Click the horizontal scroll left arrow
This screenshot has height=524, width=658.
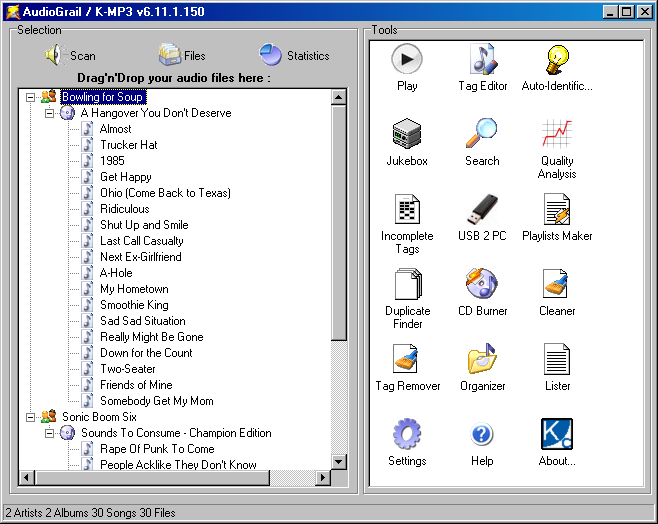coord(27,477)
